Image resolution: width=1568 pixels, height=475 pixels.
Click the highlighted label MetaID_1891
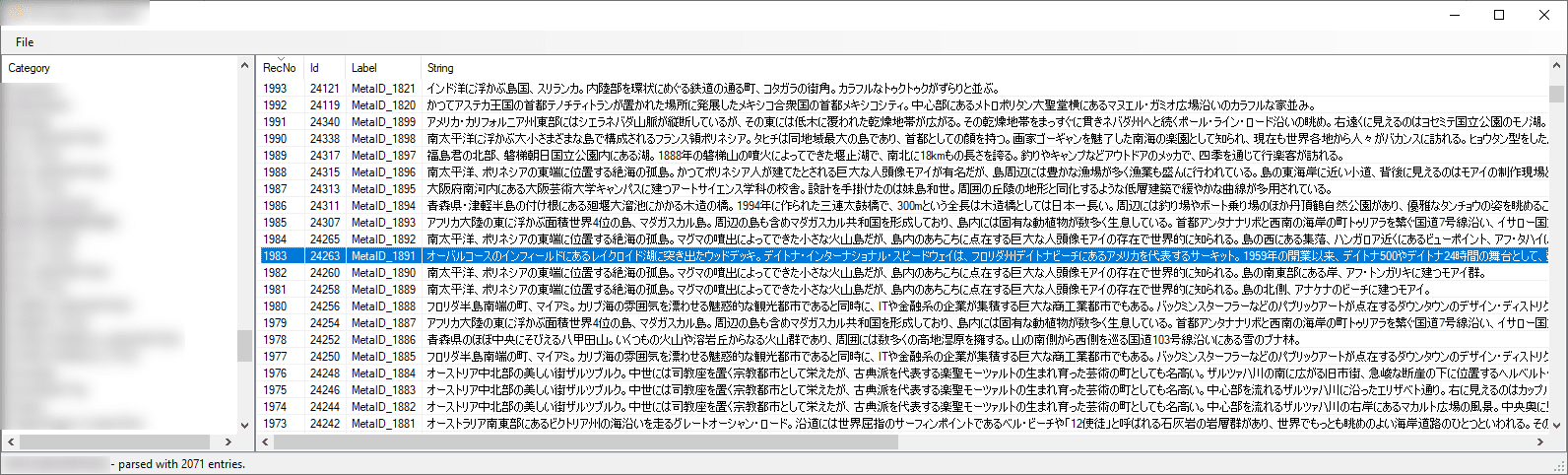[383, 255]
